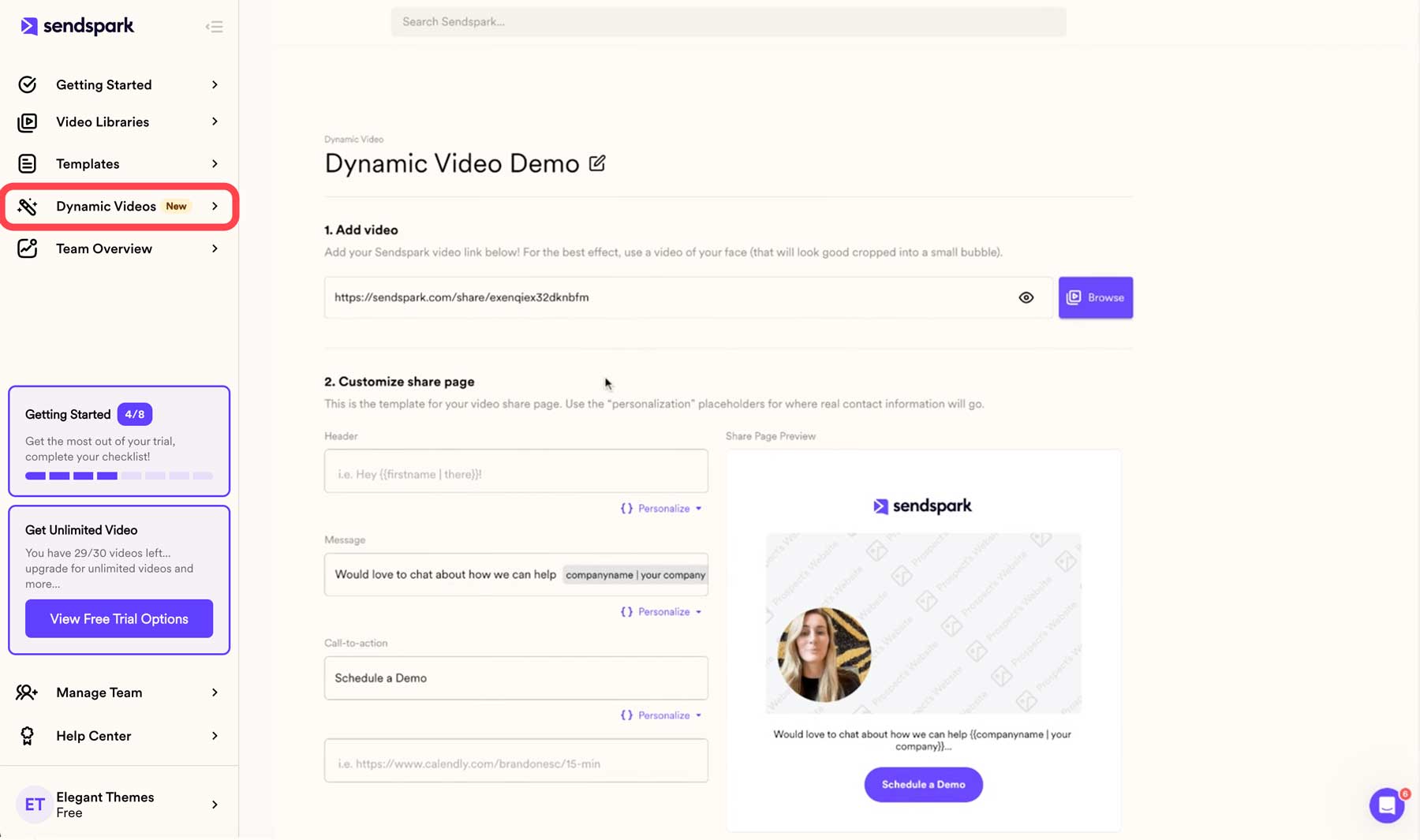The height and width of the screenshot is (840, 1420).
Task: Click the Sendspark logo
Action: click(x=77, y=25)
